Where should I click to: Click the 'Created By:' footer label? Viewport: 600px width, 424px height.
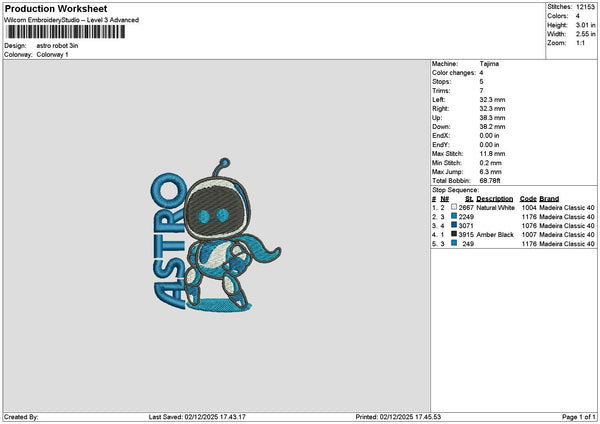(21, 417)
